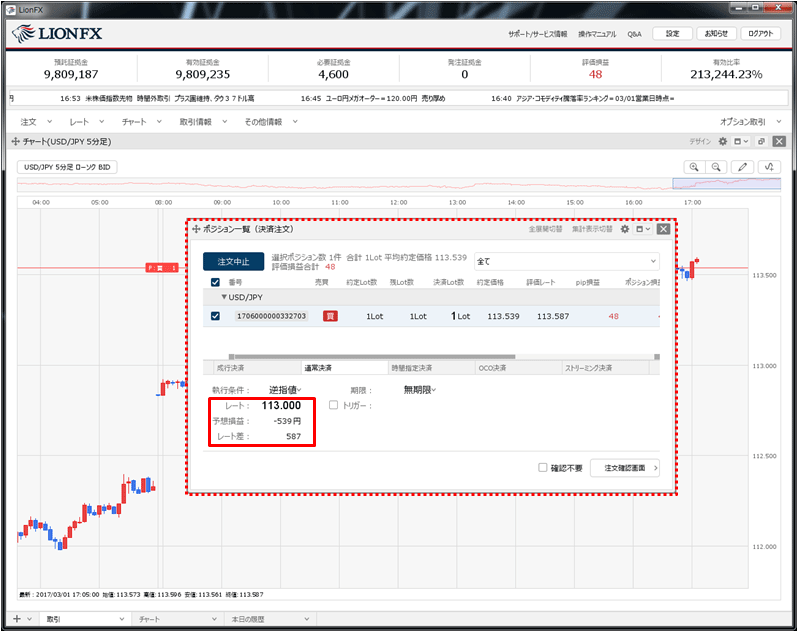Viewport: 798px width, 632px height.
Task: Zoom in on the chart with the magnifier plus icon
Action: pyautogui.click(x=694, y=167)
